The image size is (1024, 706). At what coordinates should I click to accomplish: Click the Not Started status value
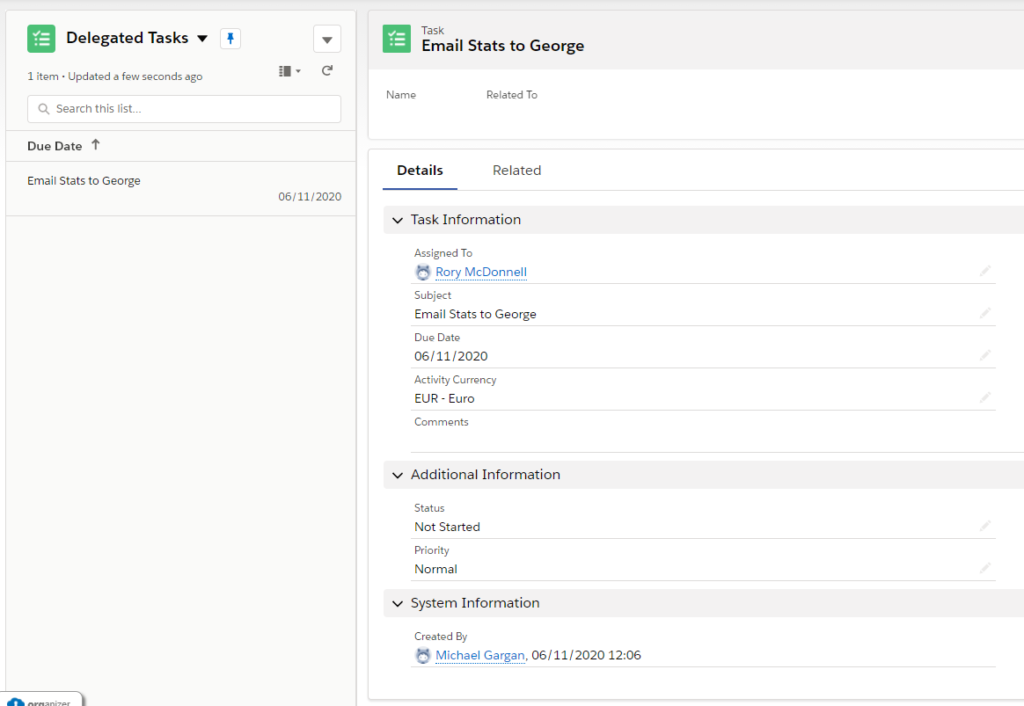(x=447, y=527)
